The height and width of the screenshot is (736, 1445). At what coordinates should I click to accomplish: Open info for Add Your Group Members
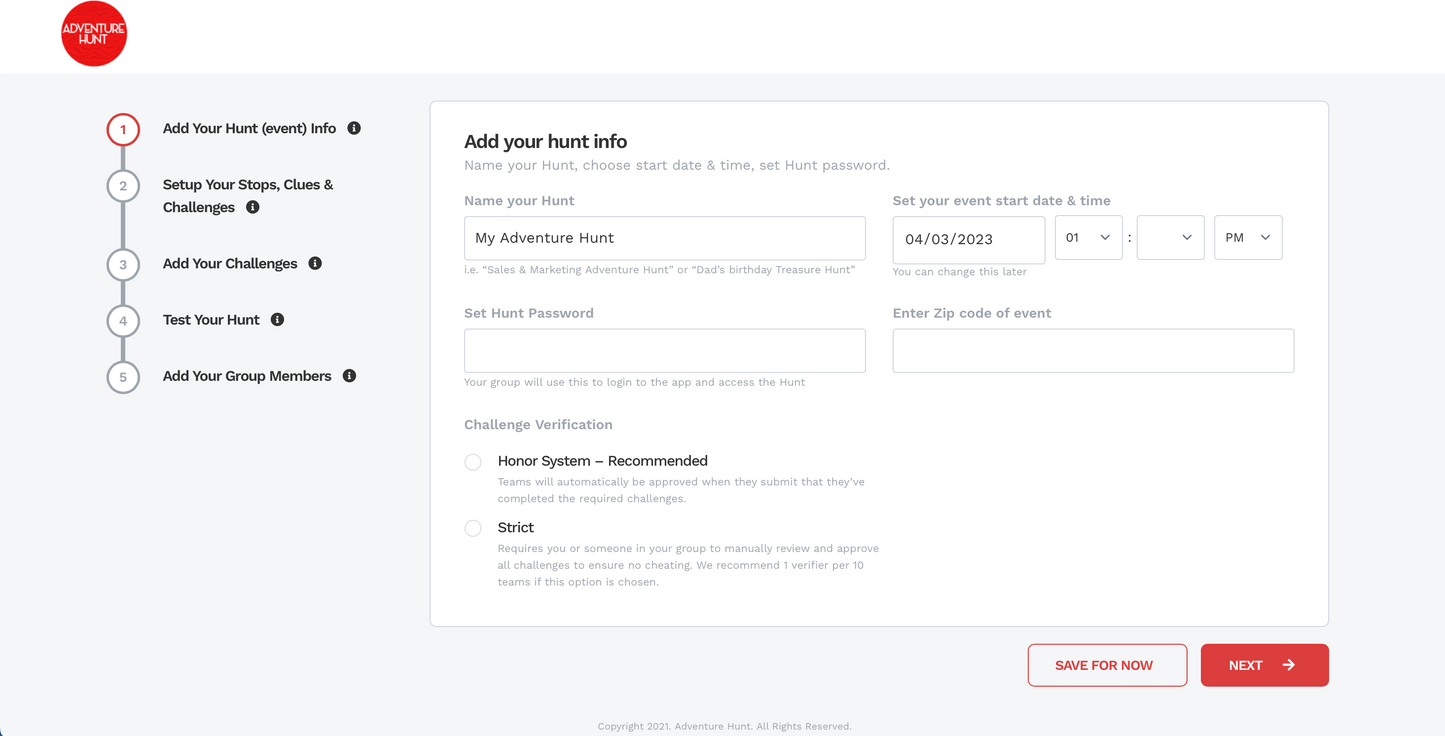pos(349,375)
